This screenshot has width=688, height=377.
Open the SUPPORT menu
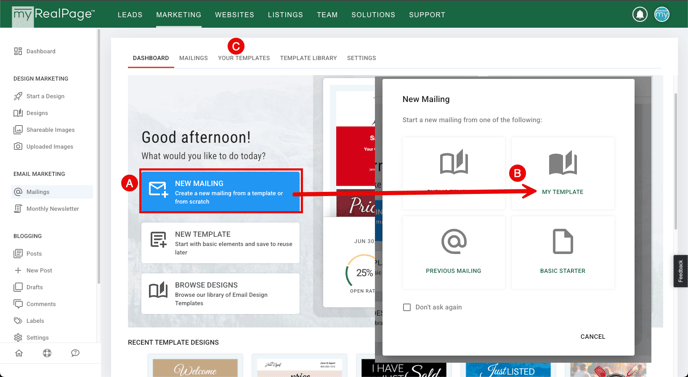pyautogui.click(x=427, y=14)
